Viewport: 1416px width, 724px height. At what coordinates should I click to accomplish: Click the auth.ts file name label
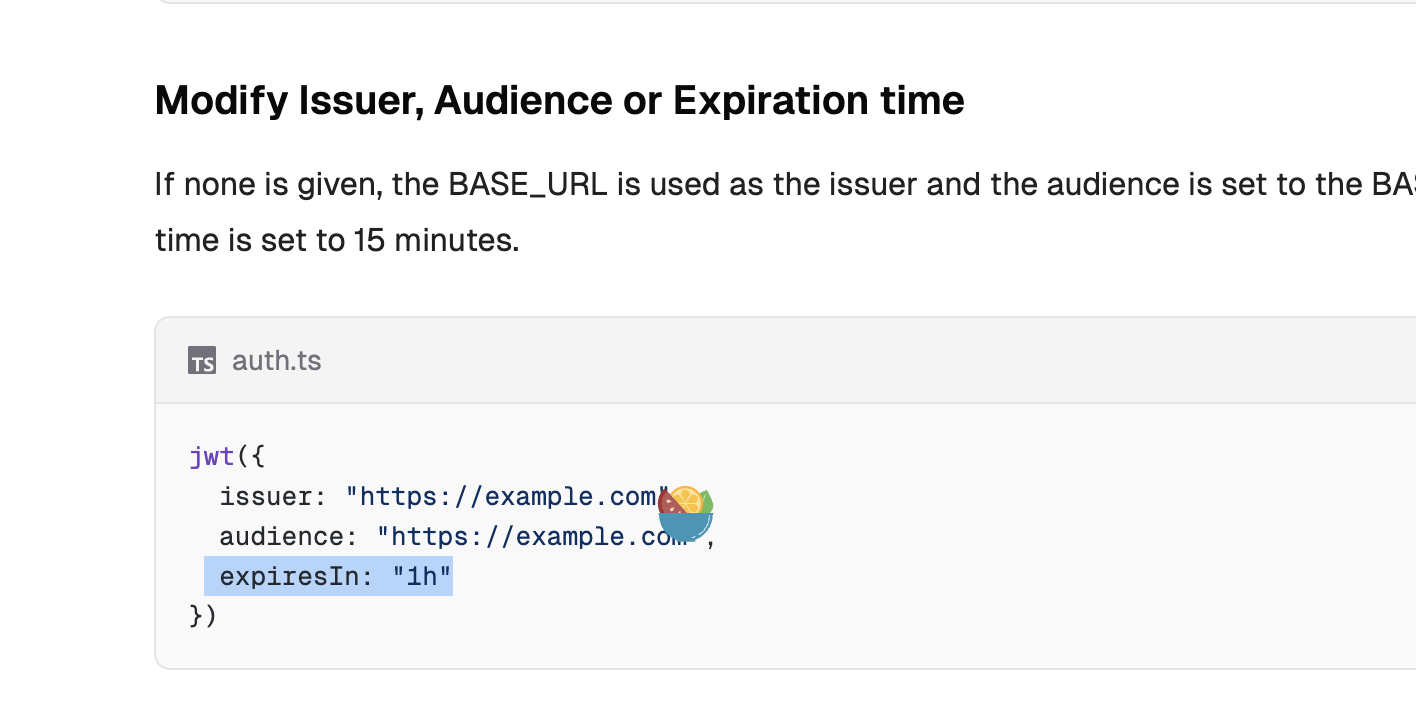point(277,361)
